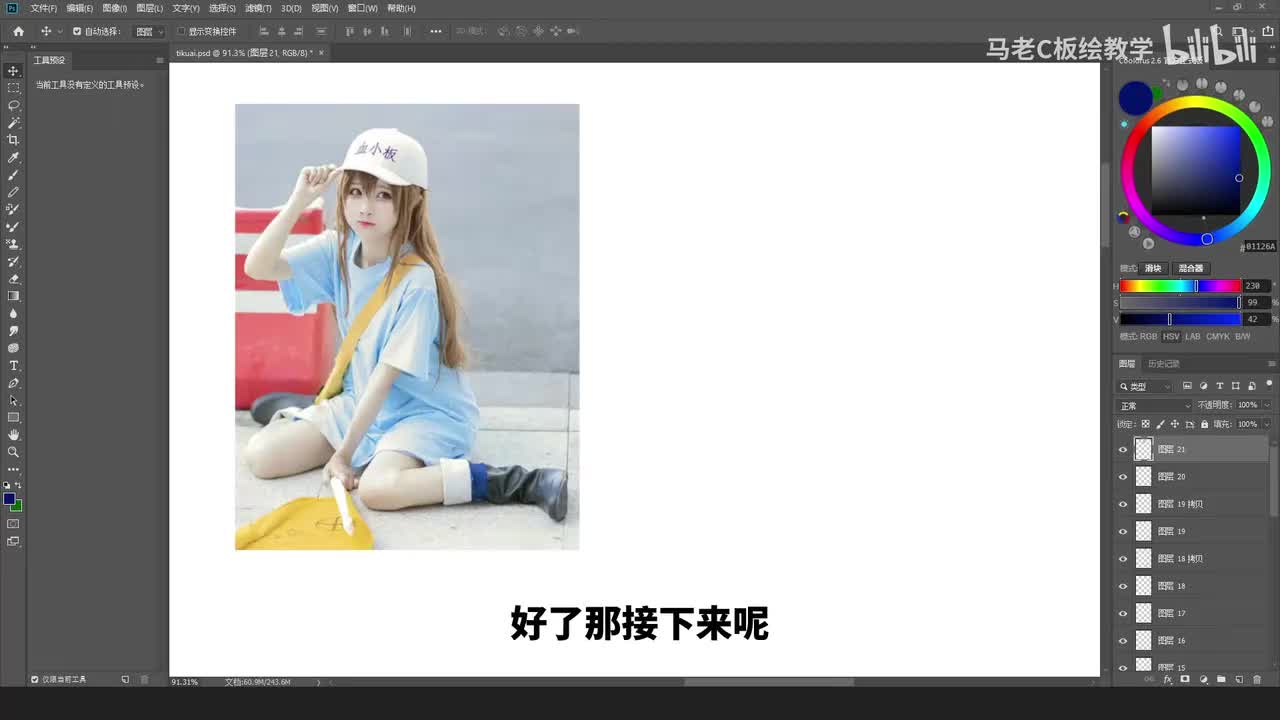1280x720 pixels.
Task: Toggle visibility of 图层 18 拷贝
Action: 1123,559
